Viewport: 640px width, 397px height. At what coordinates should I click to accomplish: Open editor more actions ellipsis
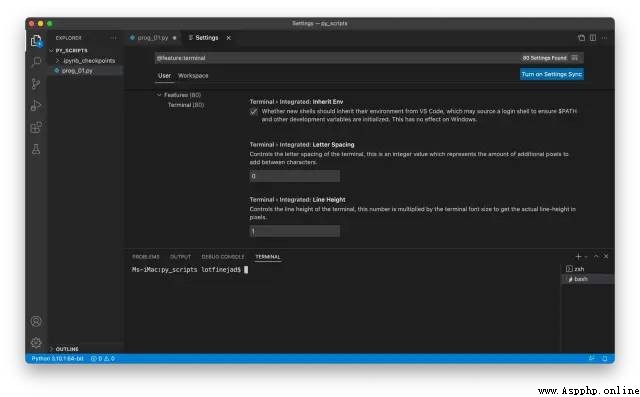[x=604, y=38]
